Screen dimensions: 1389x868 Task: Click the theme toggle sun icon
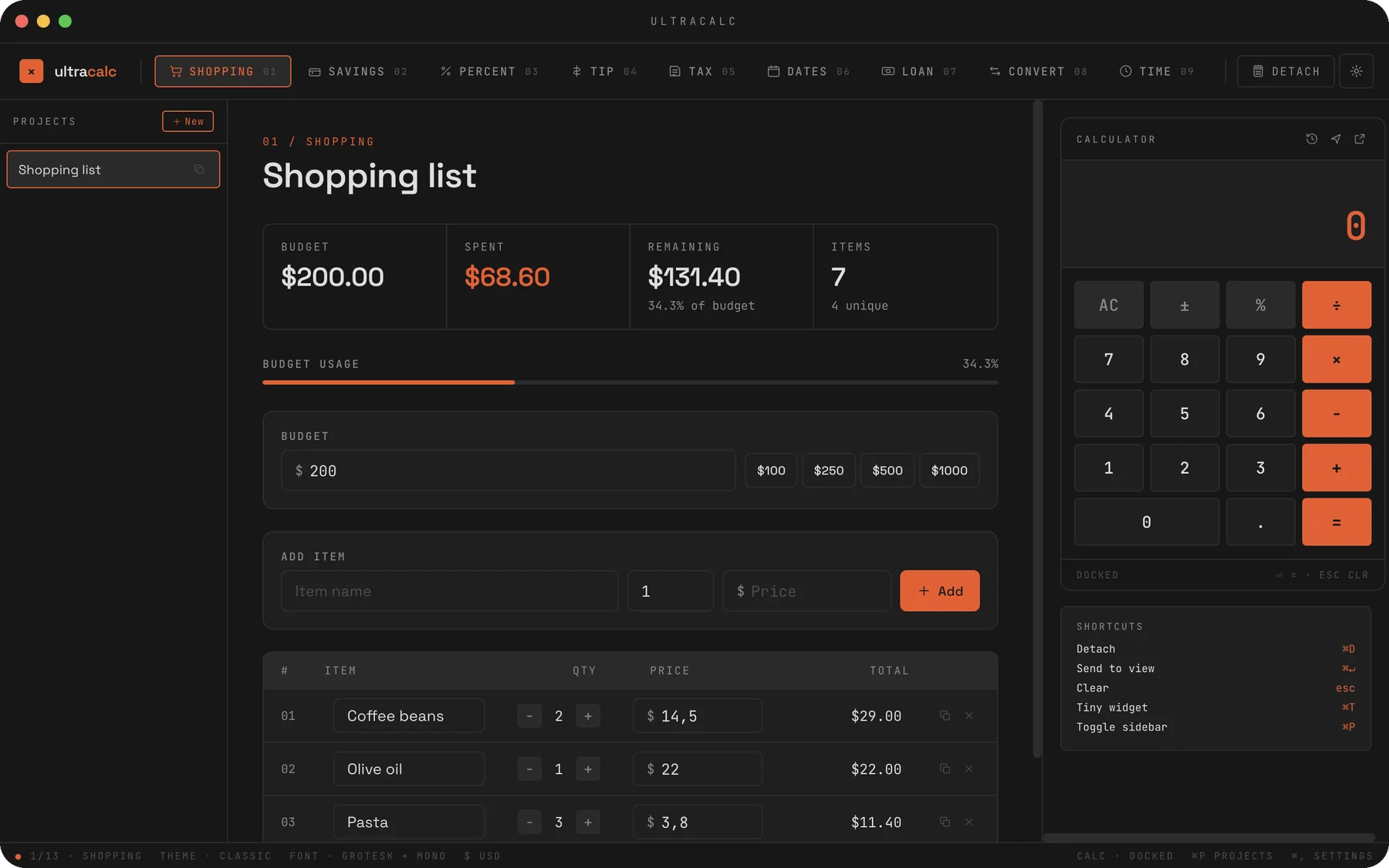(1356, 71)
